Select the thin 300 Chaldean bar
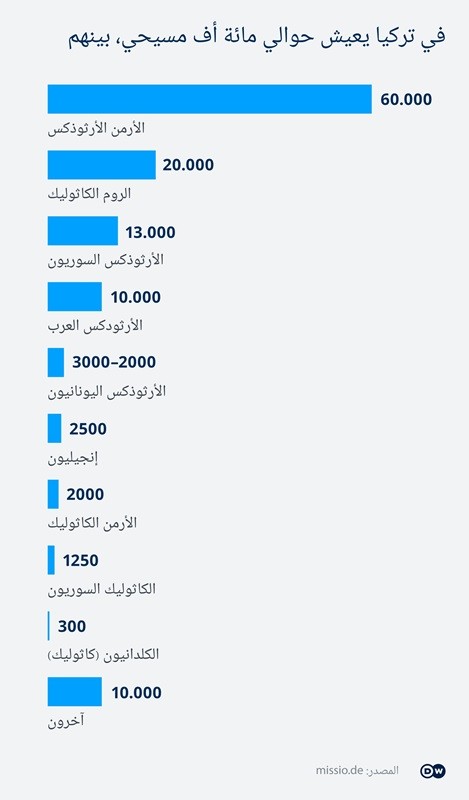This screenshot has height=800, width=469. point(48,626)
